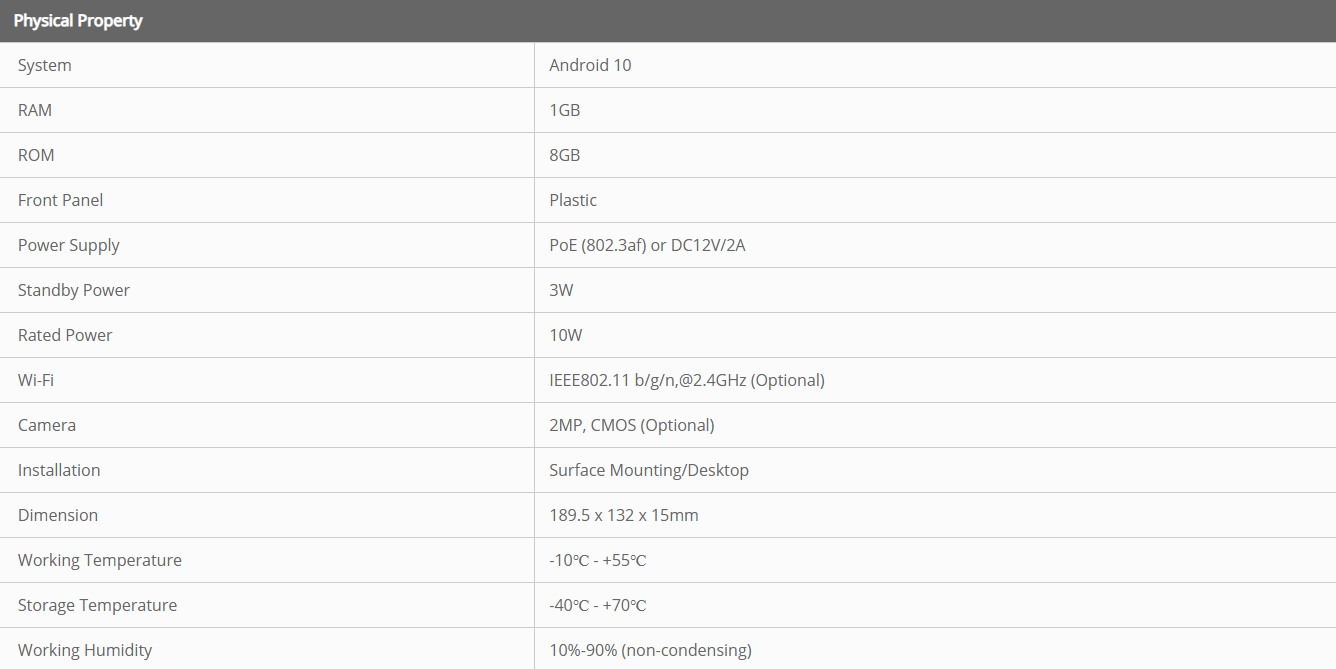Click the 10W rated power value
The image size is (1336, 669).
coord(566,335)
